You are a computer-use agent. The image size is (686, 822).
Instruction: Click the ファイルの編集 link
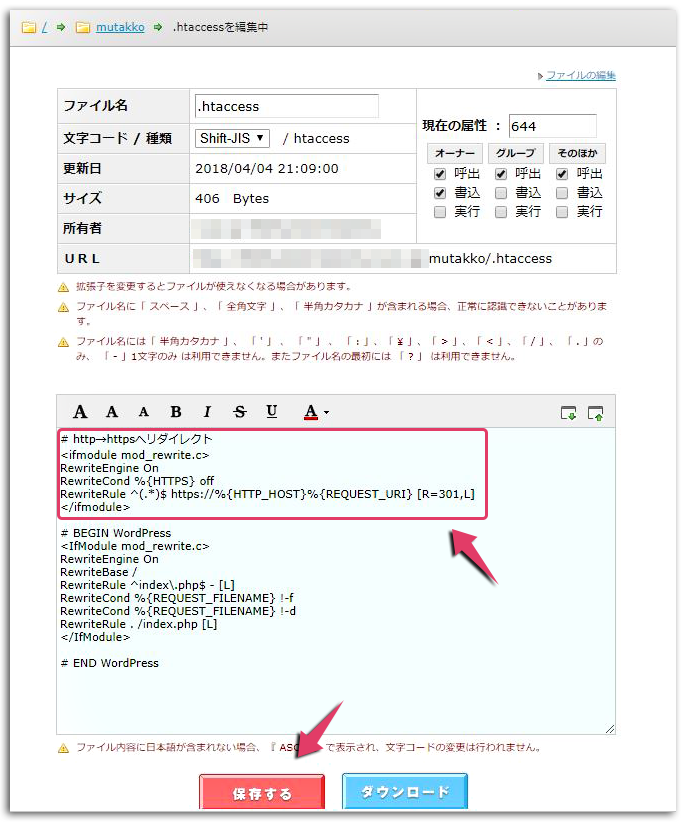click(580, 75)
